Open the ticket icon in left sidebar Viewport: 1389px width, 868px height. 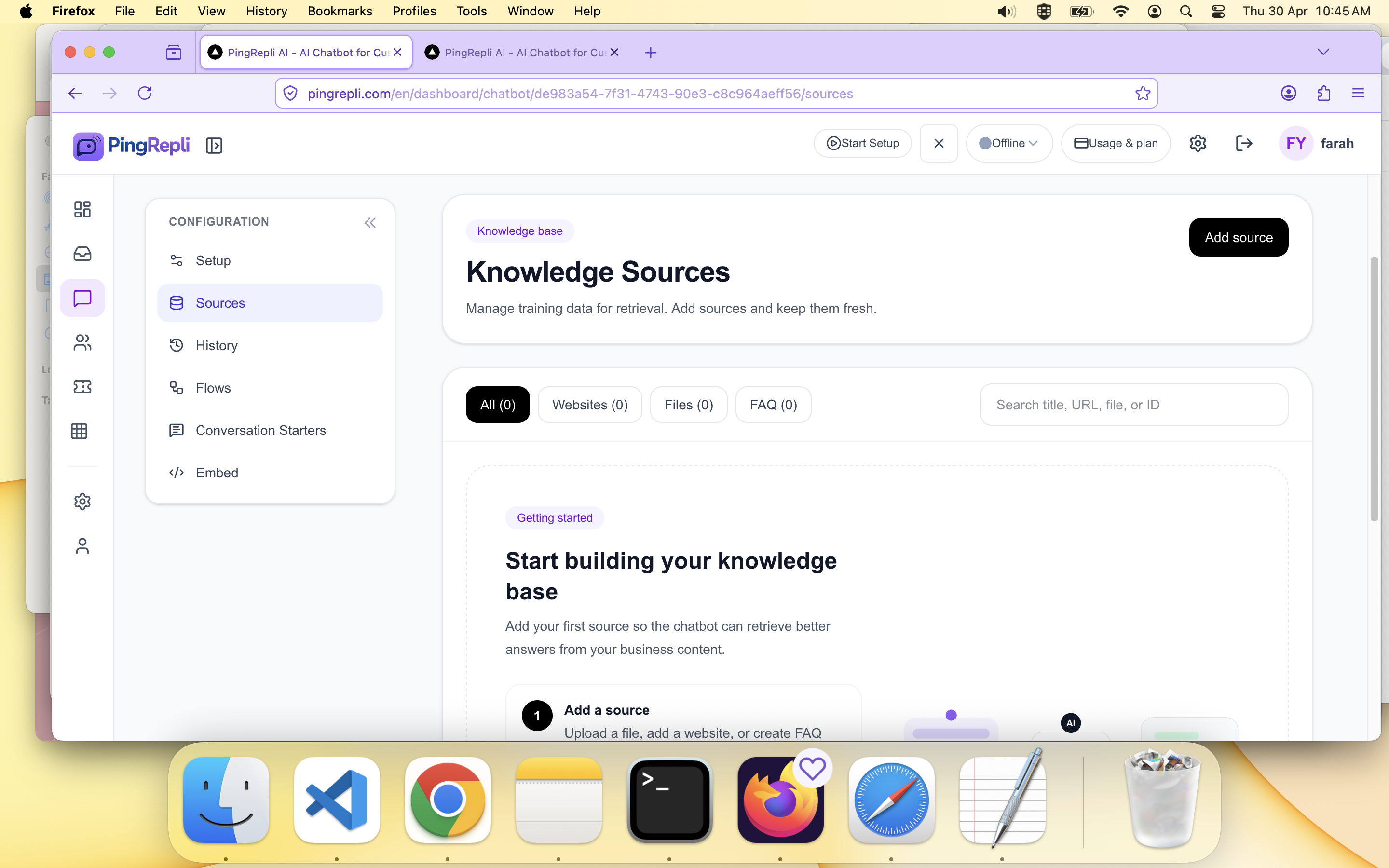pos(82,386)
